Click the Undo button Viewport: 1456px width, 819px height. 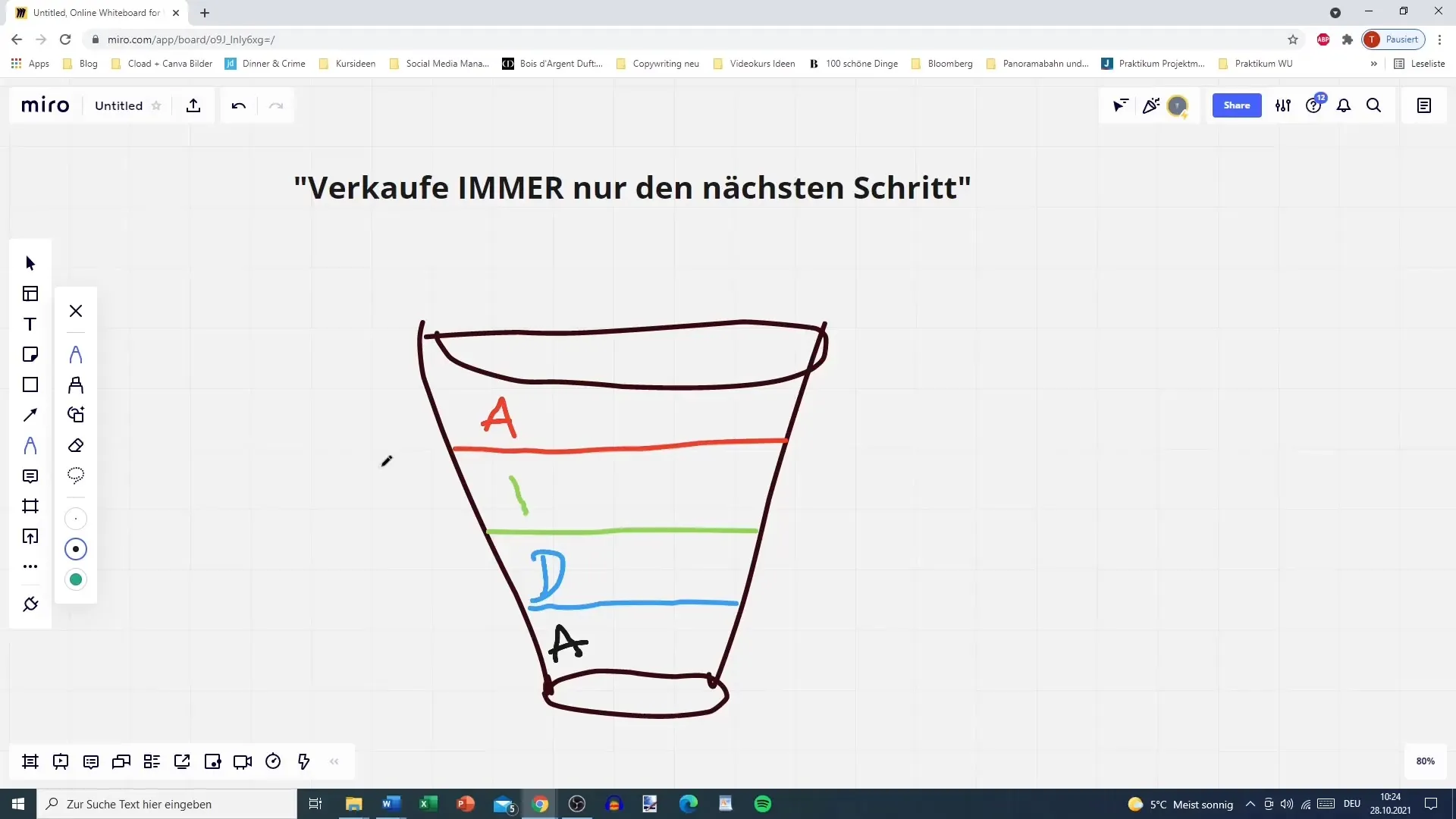tap(238, 105)
